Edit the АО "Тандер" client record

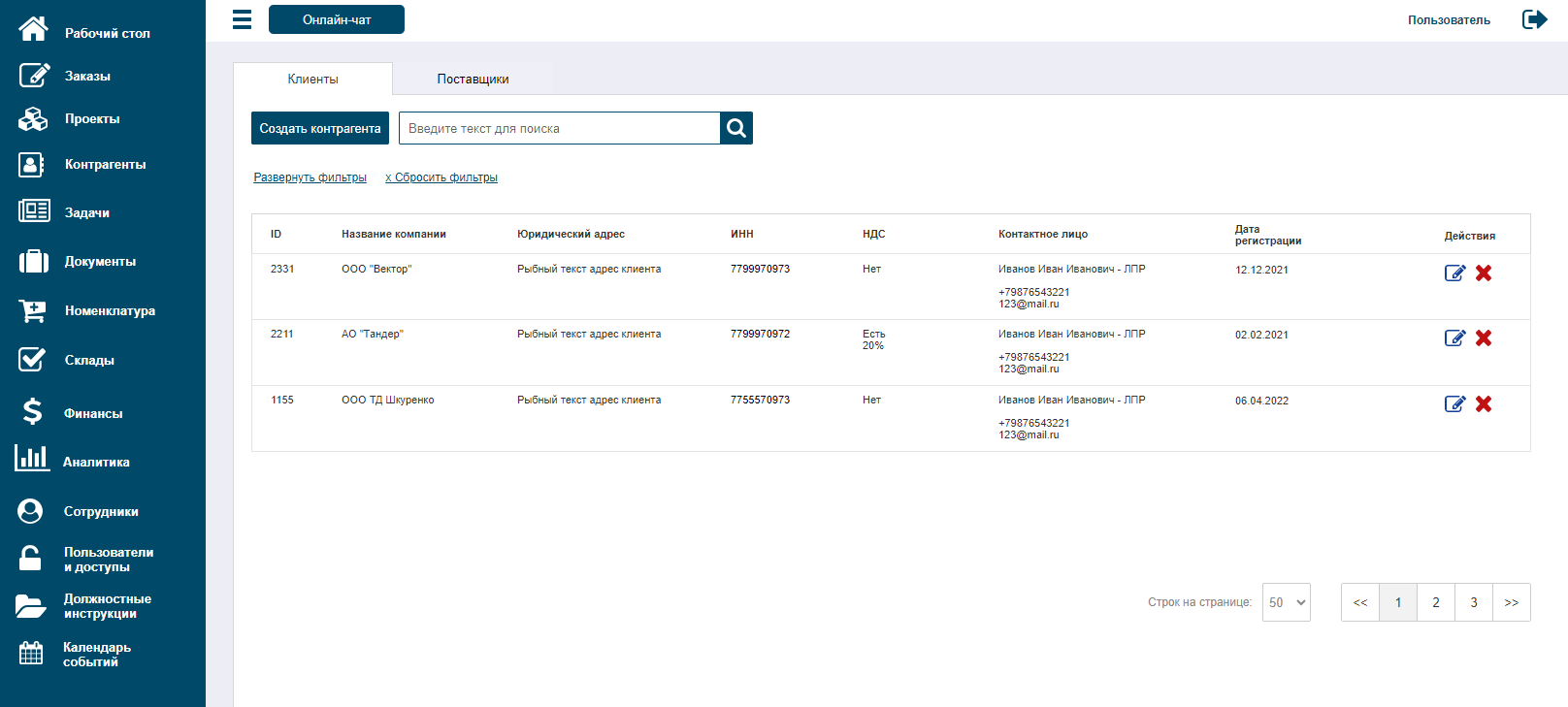[x=1454, y=337]
